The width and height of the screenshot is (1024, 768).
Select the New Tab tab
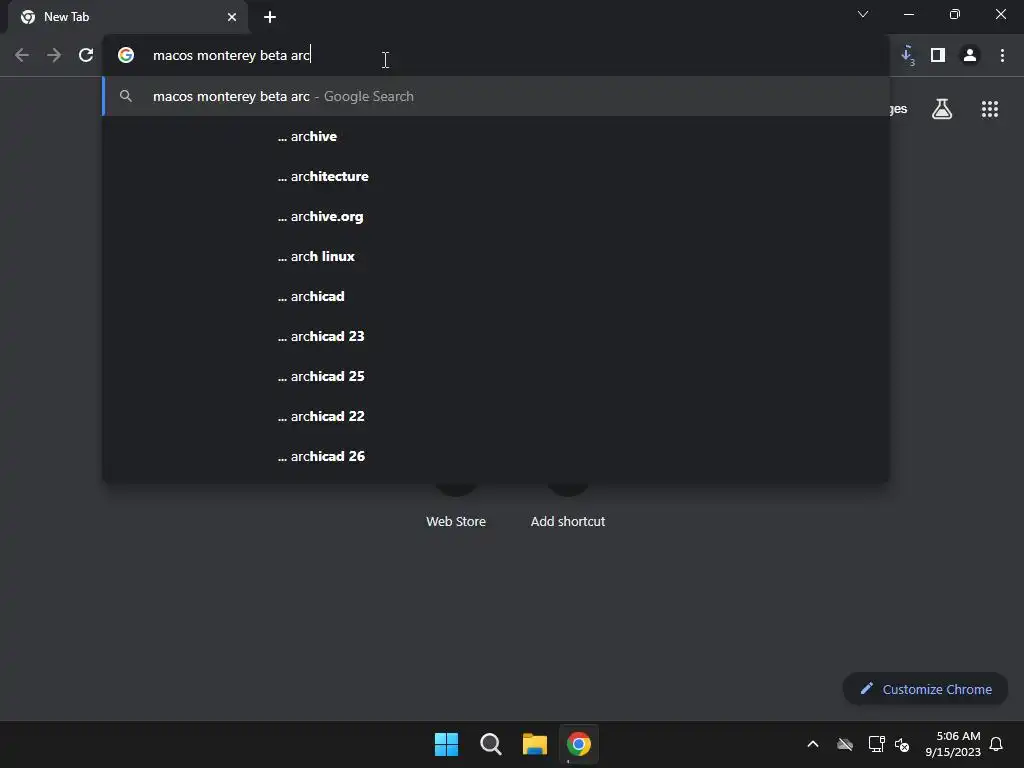[128, 17]
